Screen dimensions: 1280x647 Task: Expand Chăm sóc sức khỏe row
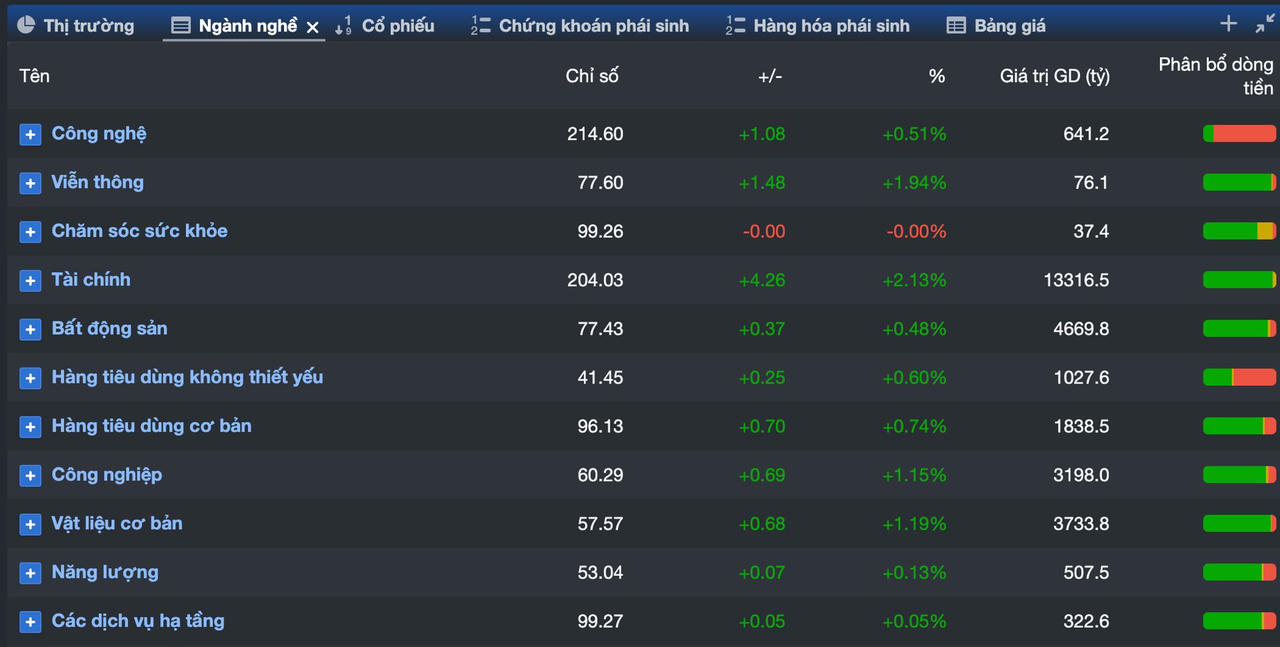coord(30,232)
